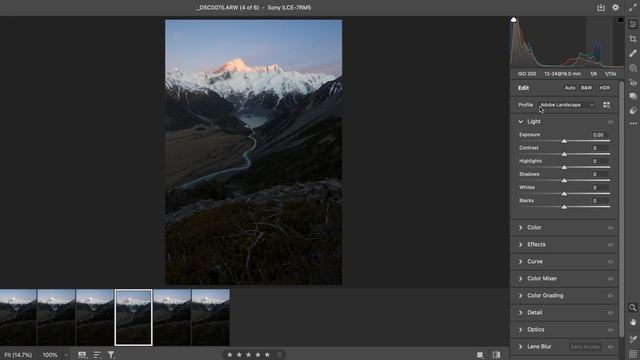Expand the Curve panel

click(x=520, y=262)
